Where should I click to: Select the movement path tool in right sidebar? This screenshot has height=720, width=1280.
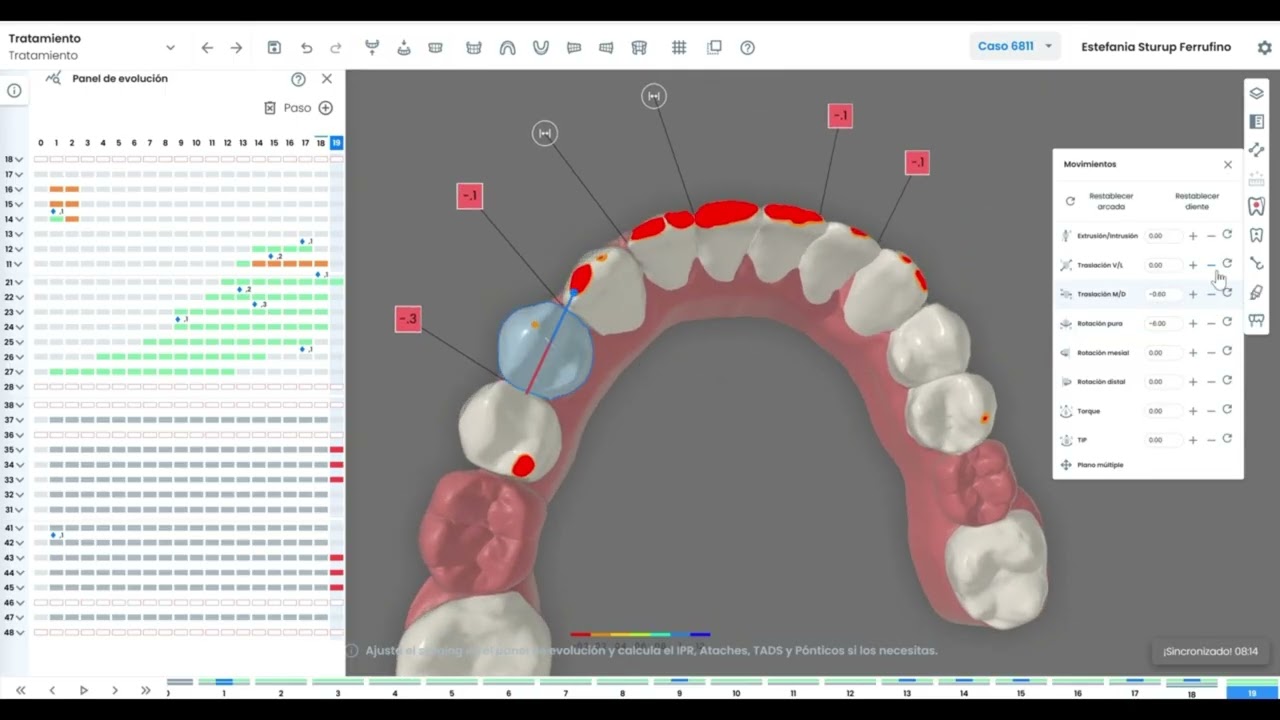click(1256, 150)
